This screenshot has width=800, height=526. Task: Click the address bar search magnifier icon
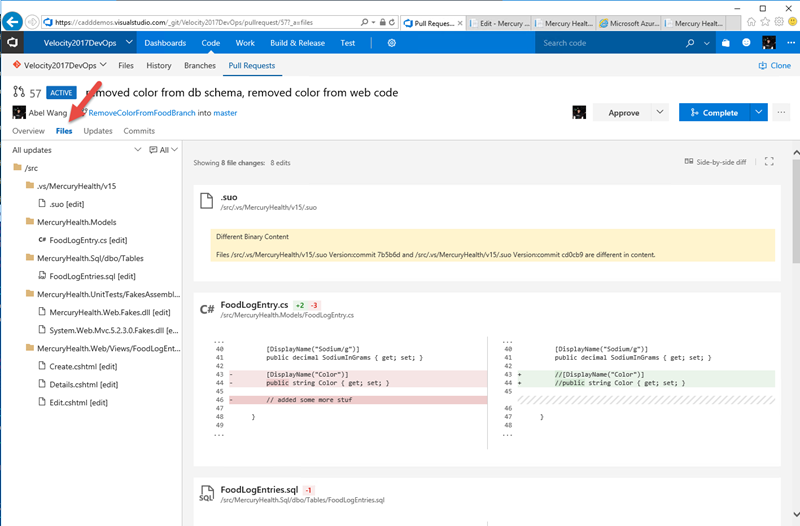click(364, 22)
